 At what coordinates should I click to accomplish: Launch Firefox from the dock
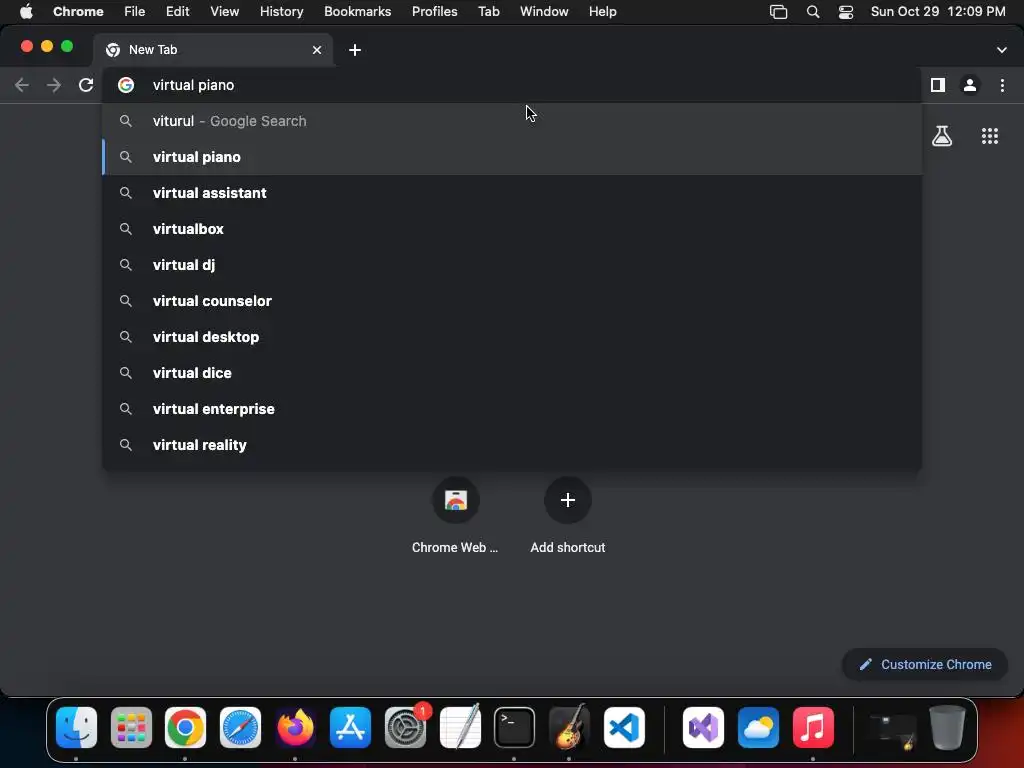click(295, 728)
